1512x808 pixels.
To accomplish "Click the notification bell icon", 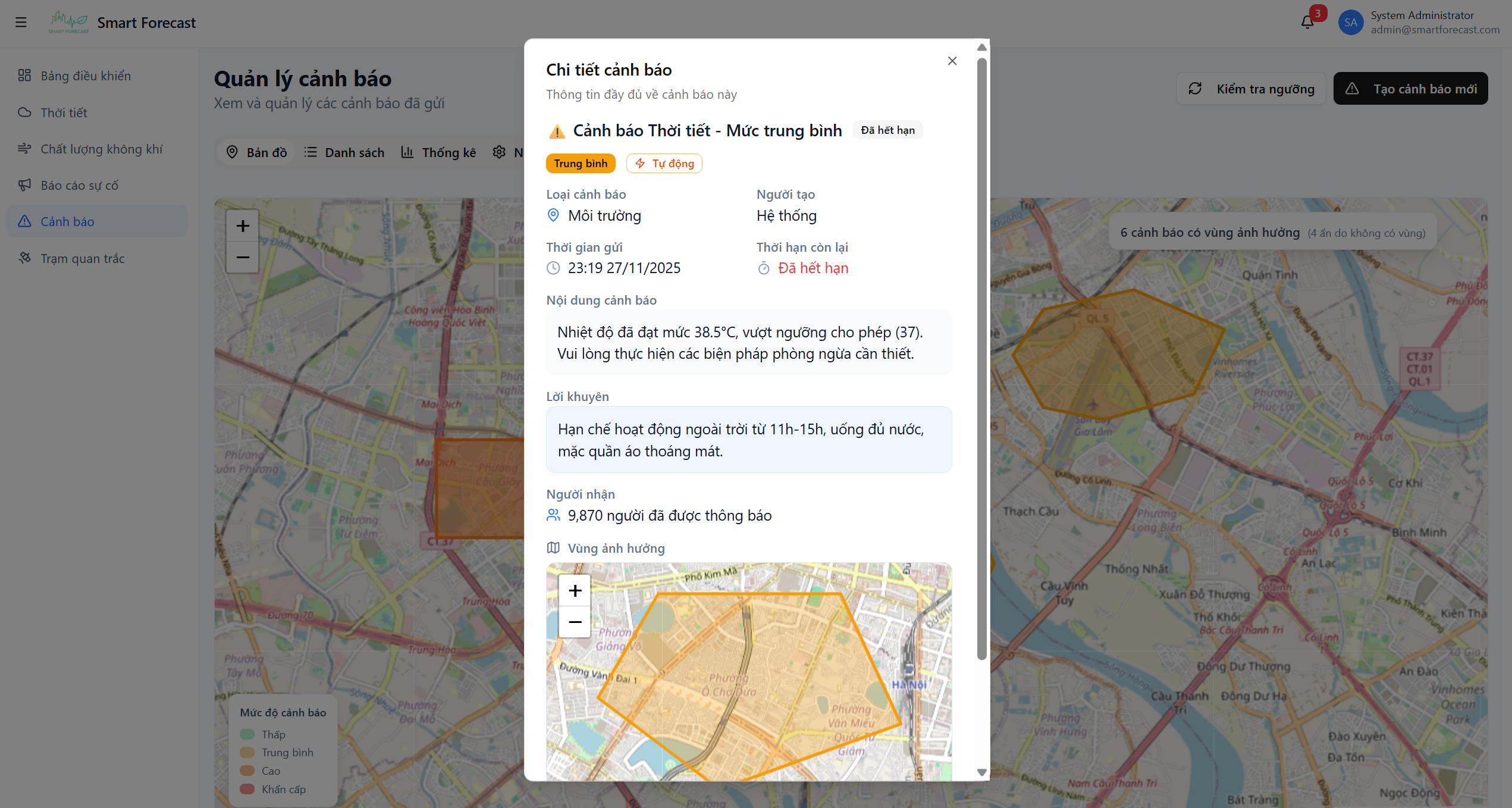I will click(x=1307, y=23).
